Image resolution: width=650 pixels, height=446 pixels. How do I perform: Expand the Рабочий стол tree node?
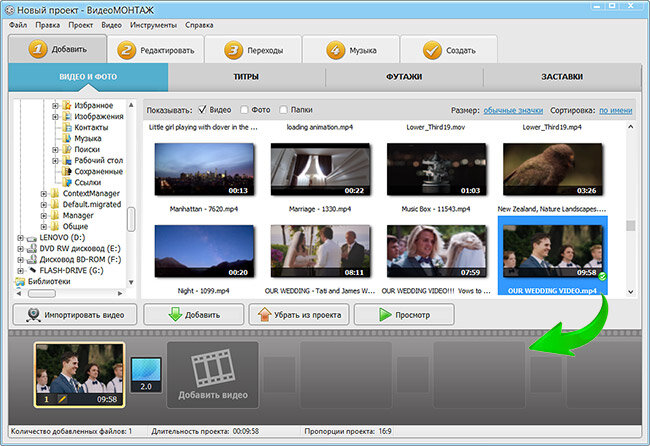click(x=55, y=160)
